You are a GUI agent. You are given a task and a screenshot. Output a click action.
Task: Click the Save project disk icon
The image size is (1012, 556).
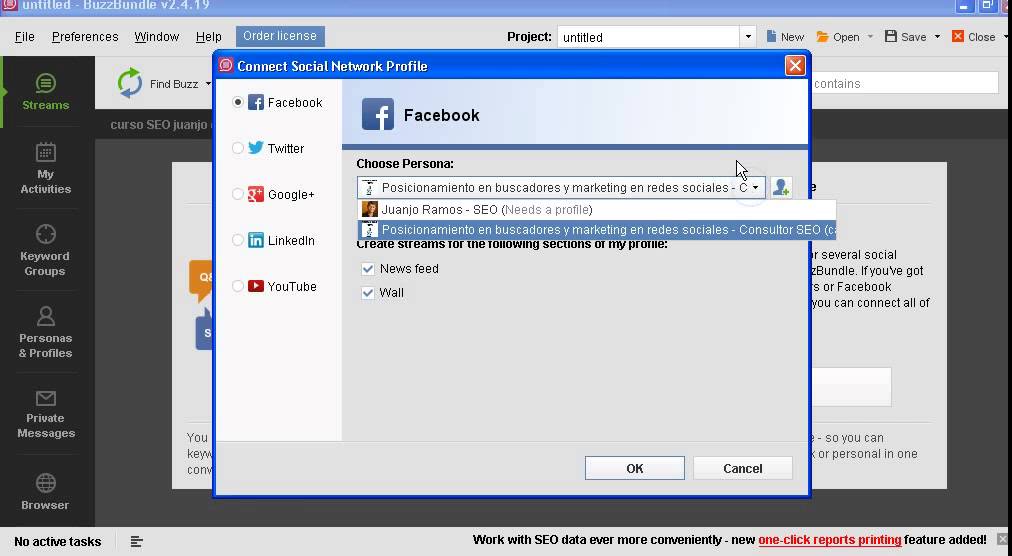[x=891, y=36]
